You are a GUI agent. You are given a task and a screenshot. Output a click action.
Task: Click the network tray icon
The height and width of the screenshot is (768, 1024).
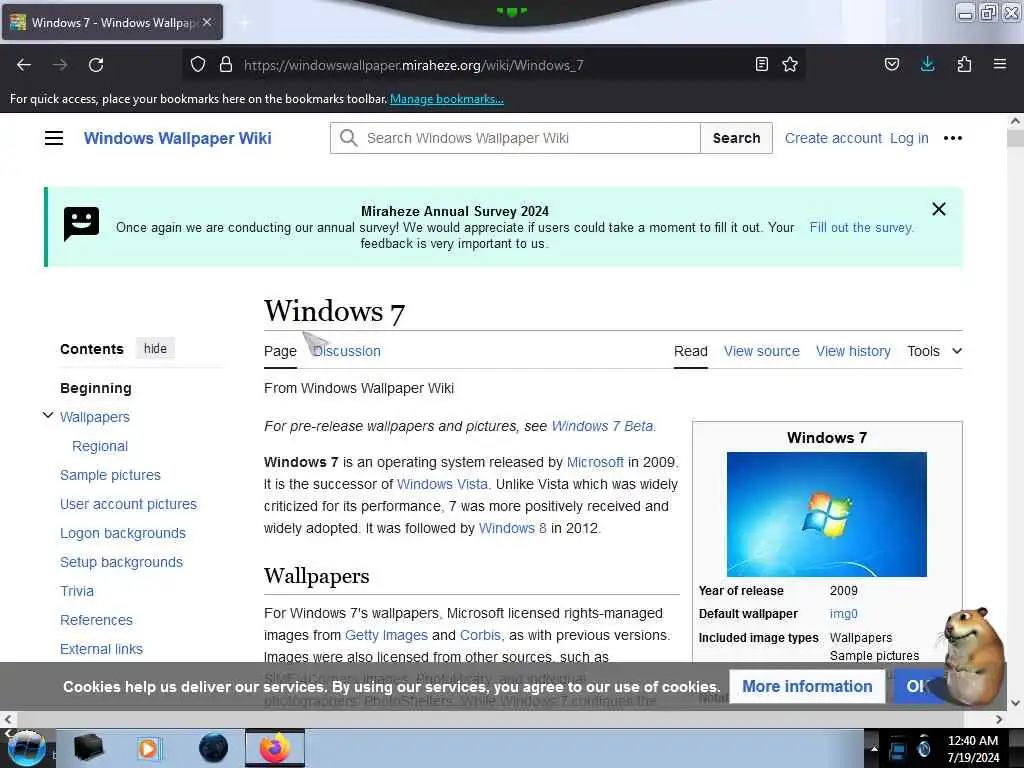898,749
